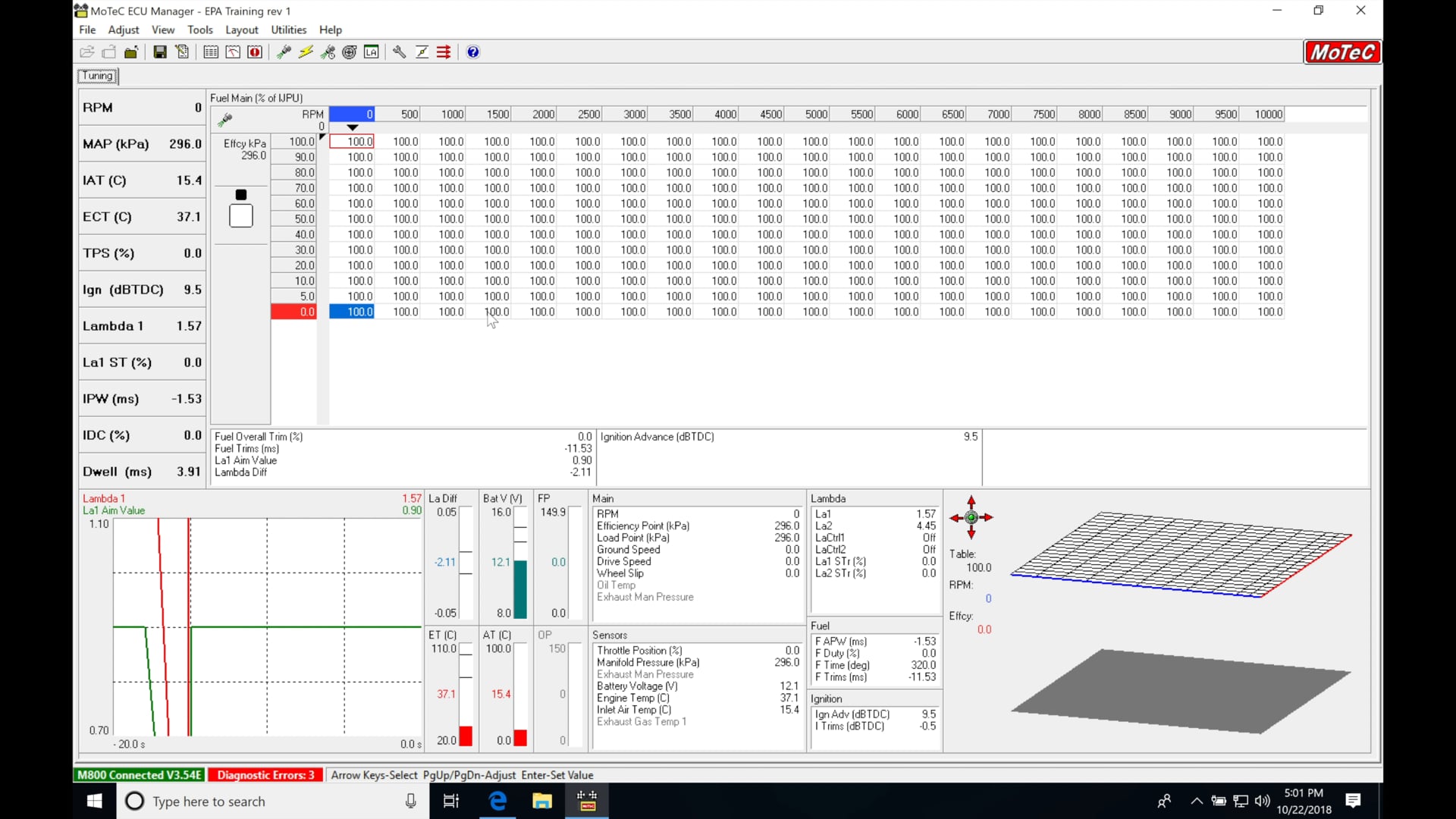Open the Adjust menu

coord(123,30)
